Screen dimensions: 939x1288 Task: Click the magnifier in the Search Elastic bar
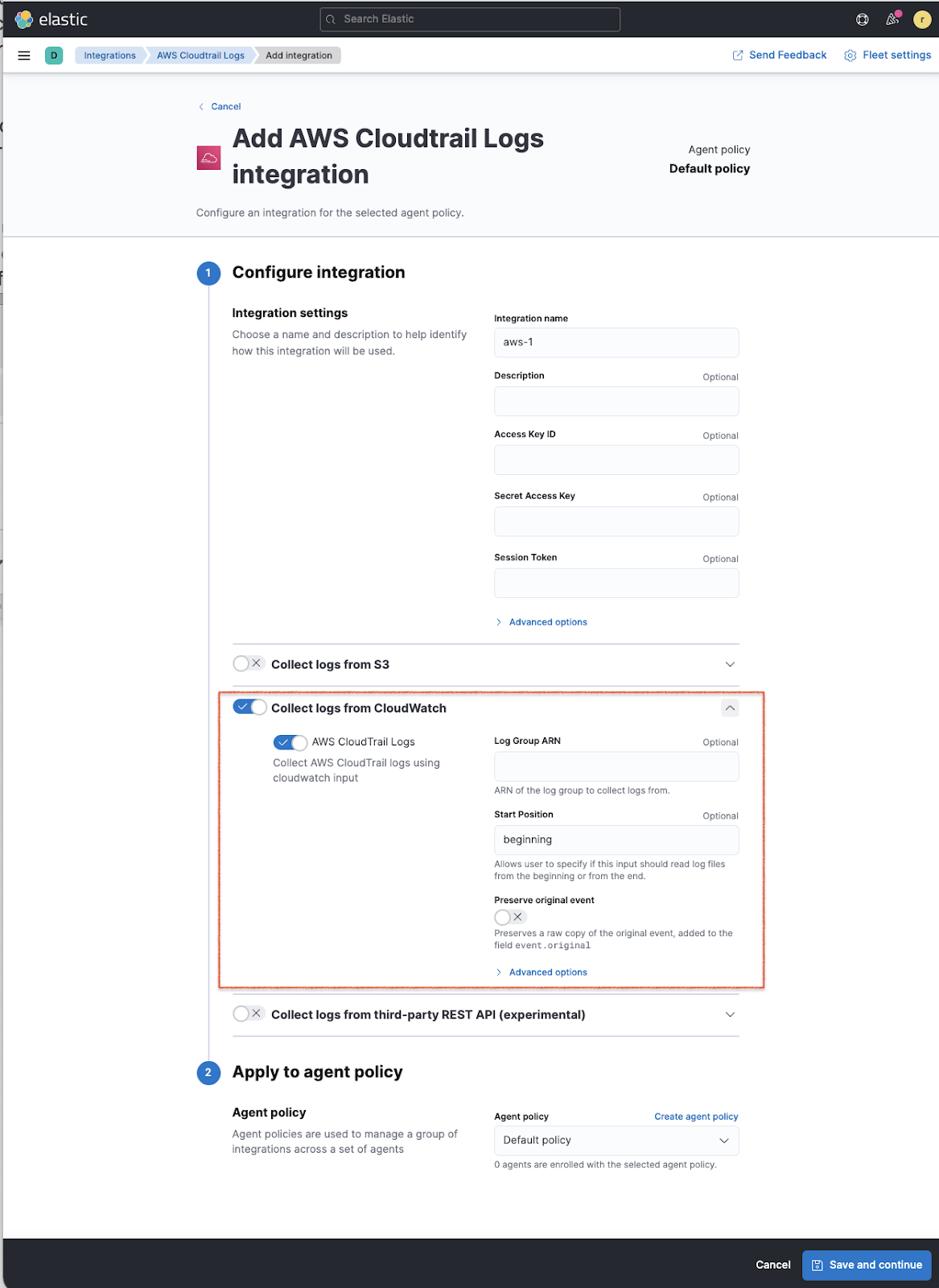tap(330, 19)
